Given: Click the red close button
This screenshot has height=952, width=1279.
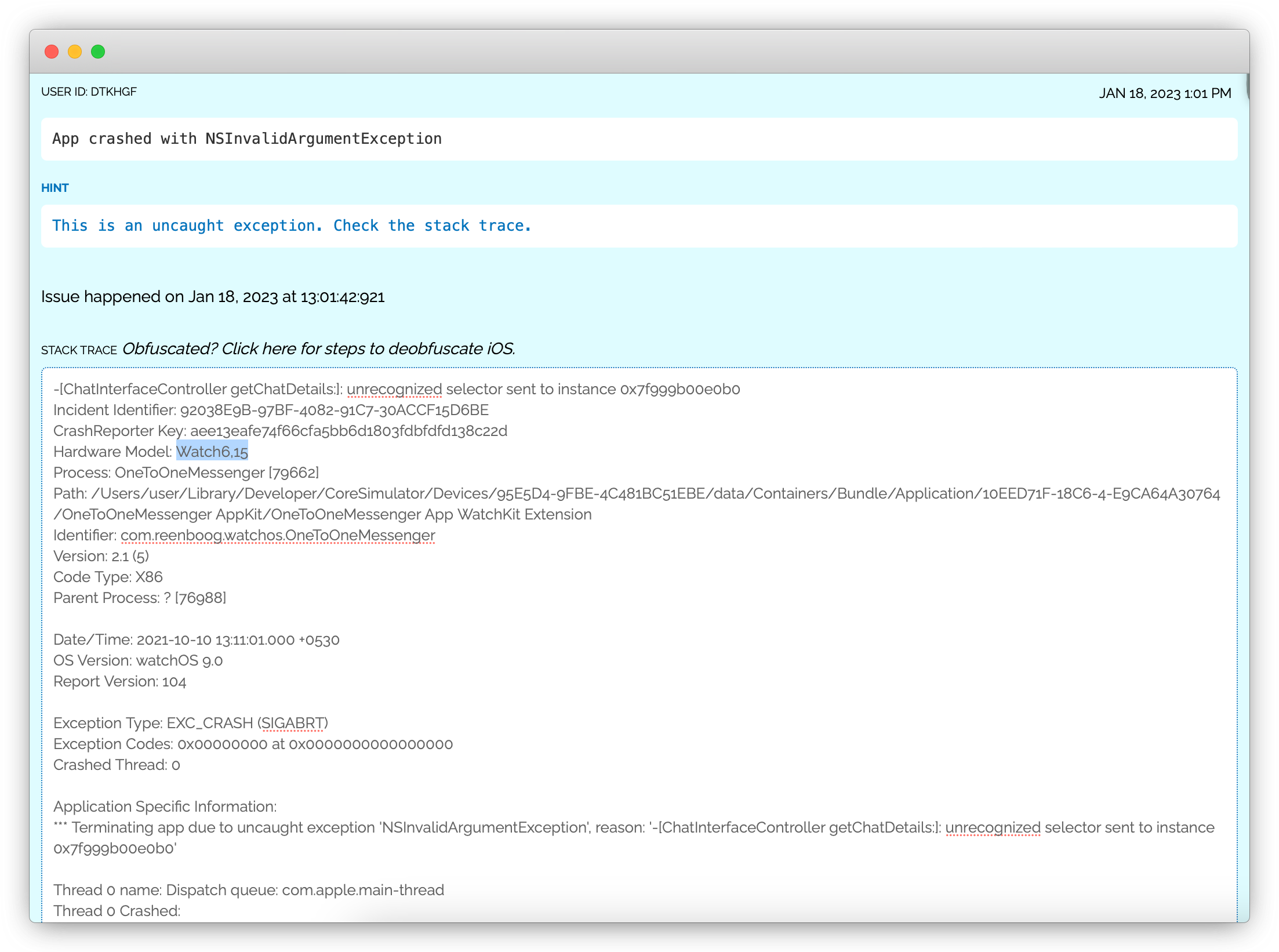Looking at the screenshot, I should 54,52.
